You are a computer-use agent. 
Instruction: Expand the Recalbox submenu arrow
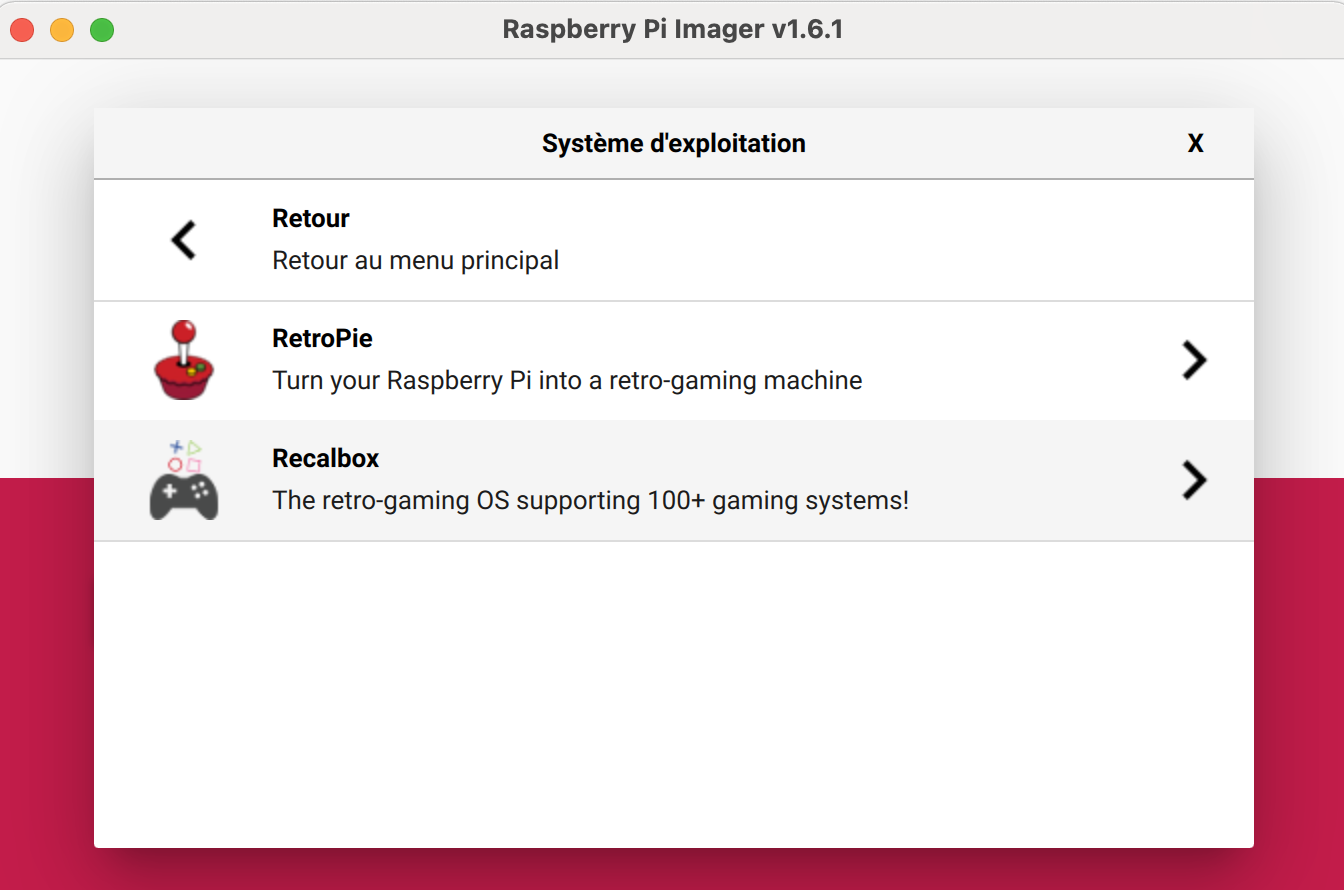[x=1194, y=481]
